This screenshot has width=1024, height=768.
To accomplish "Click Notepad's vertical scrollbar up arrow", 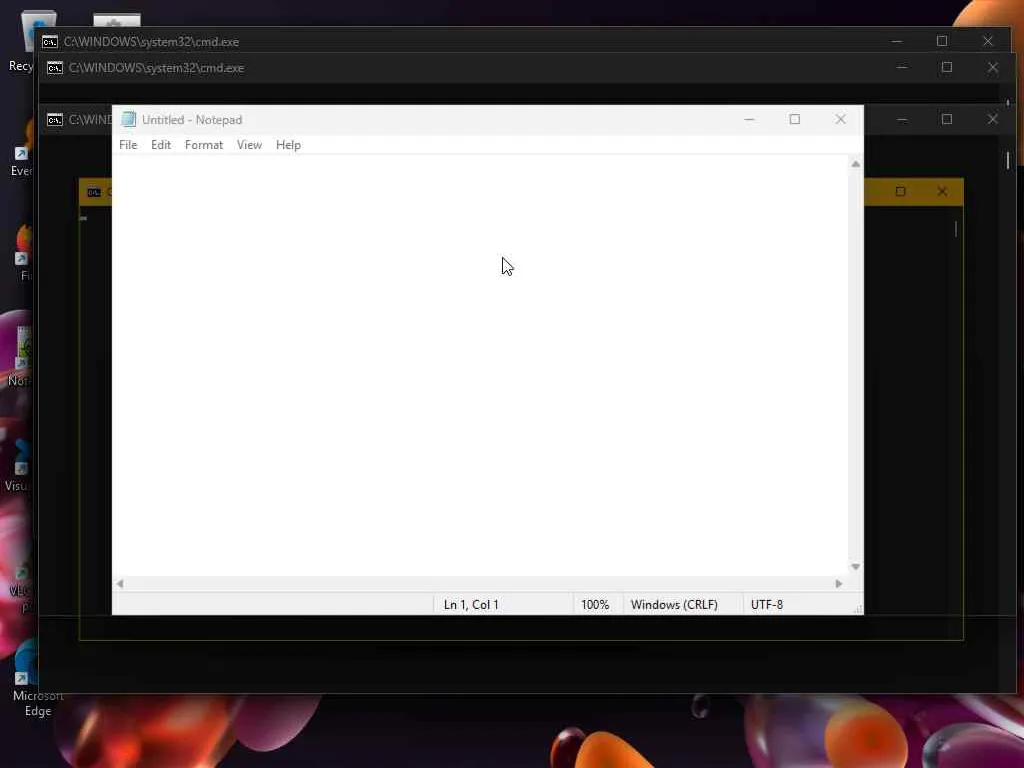I will [x=856, y=164].
